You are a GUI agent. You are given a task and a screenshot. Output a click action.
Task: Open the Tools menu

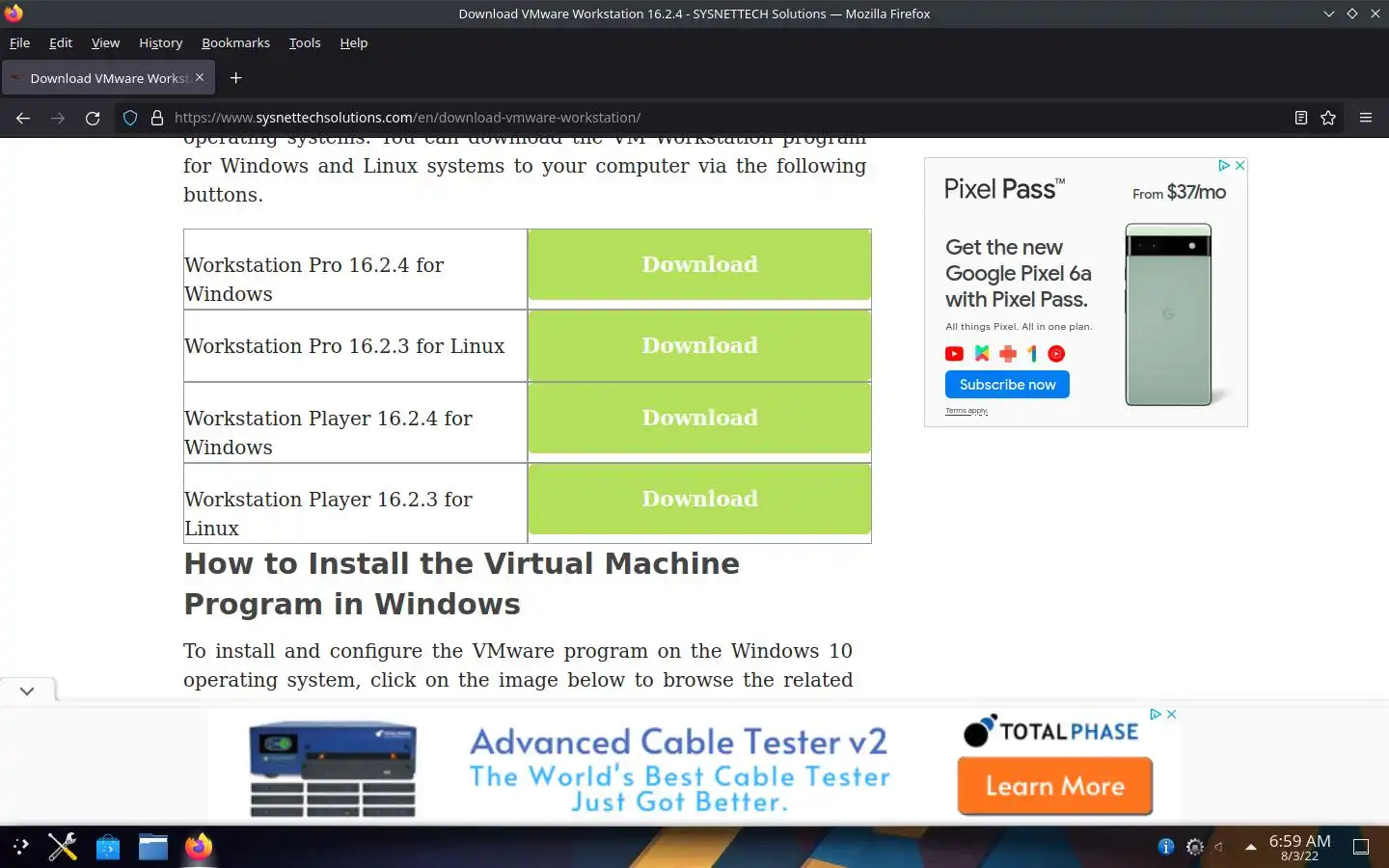(305, 42)
